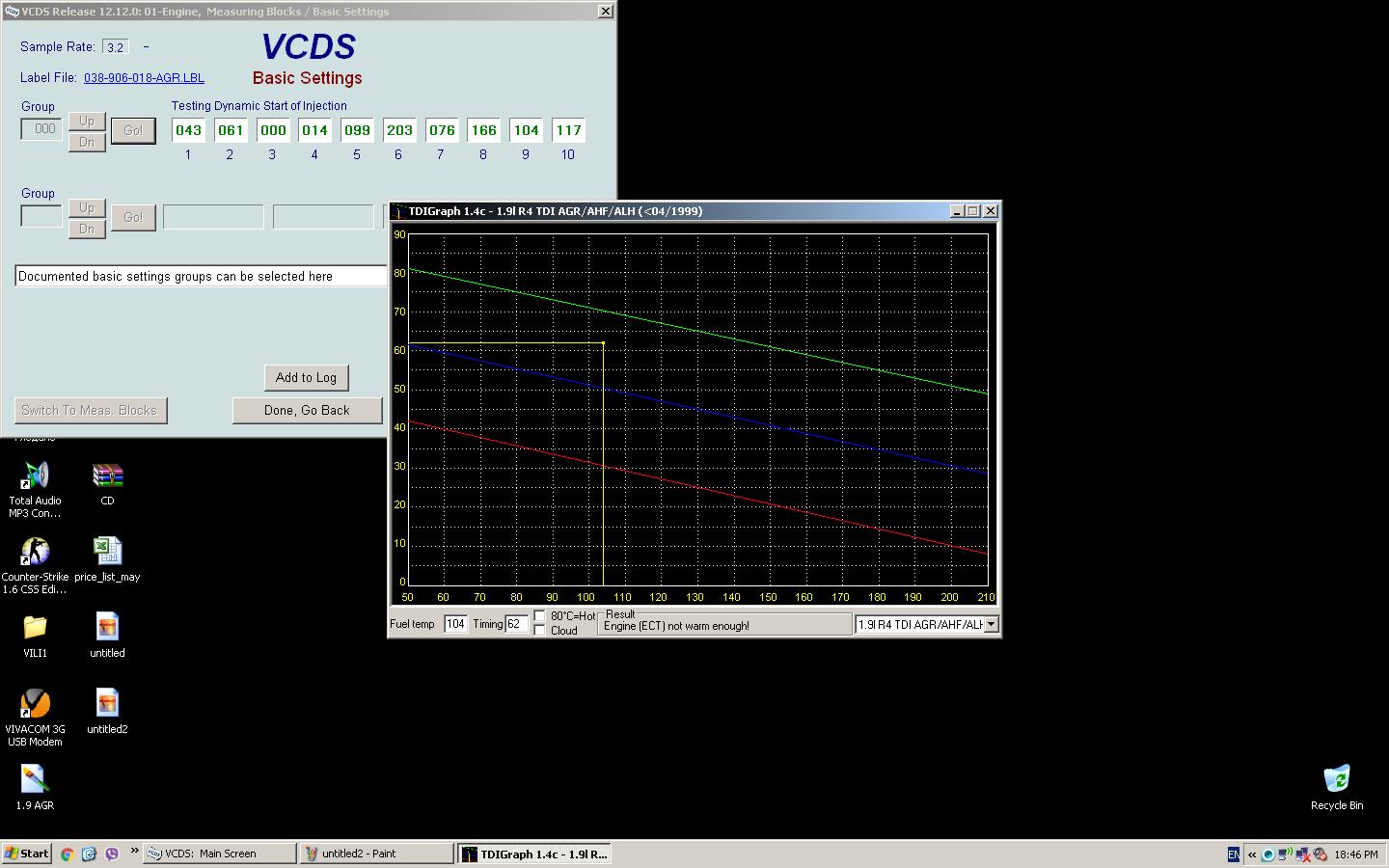Open the price_list_may spreadsheet icon
Image resolution: width=1389 pixels, height=868 pixels.
point(107,552)
